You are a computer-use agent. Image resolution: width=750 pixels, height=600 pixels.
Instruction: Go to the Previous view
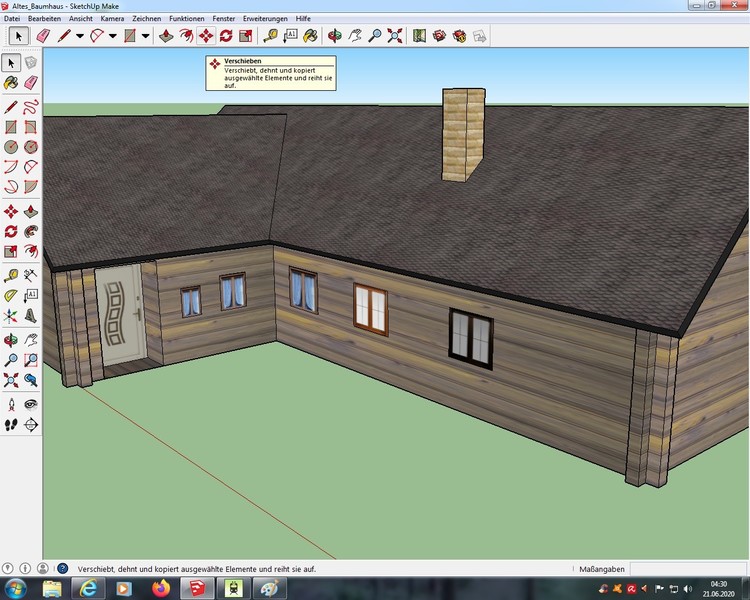(x=31, y=380)
